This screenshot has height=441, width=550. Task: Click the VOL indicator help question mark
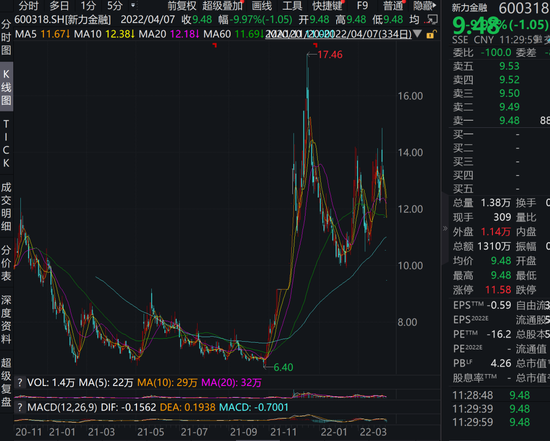click(x=20, y=382)
